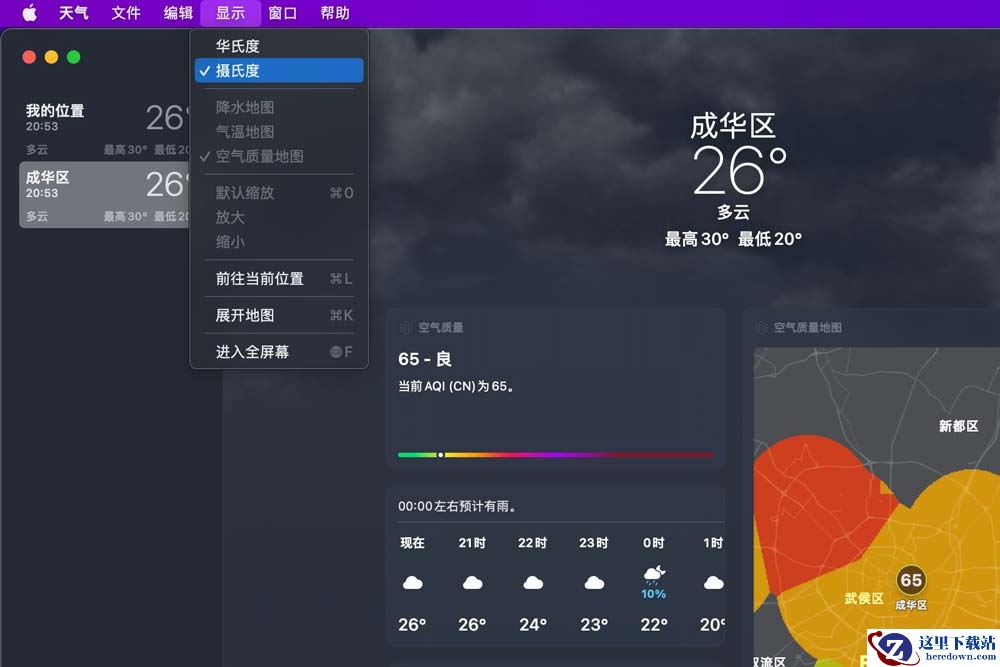1000x667 pixels.
Task: Choose 缩小 menu entry
Action: point(279,242)
